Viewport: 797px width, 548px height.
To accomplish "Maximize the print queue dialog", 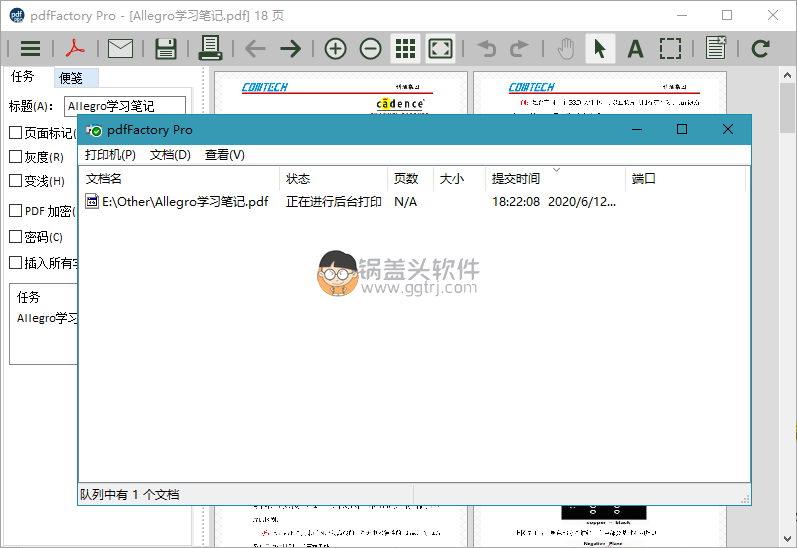I will [x=682, y=130].
